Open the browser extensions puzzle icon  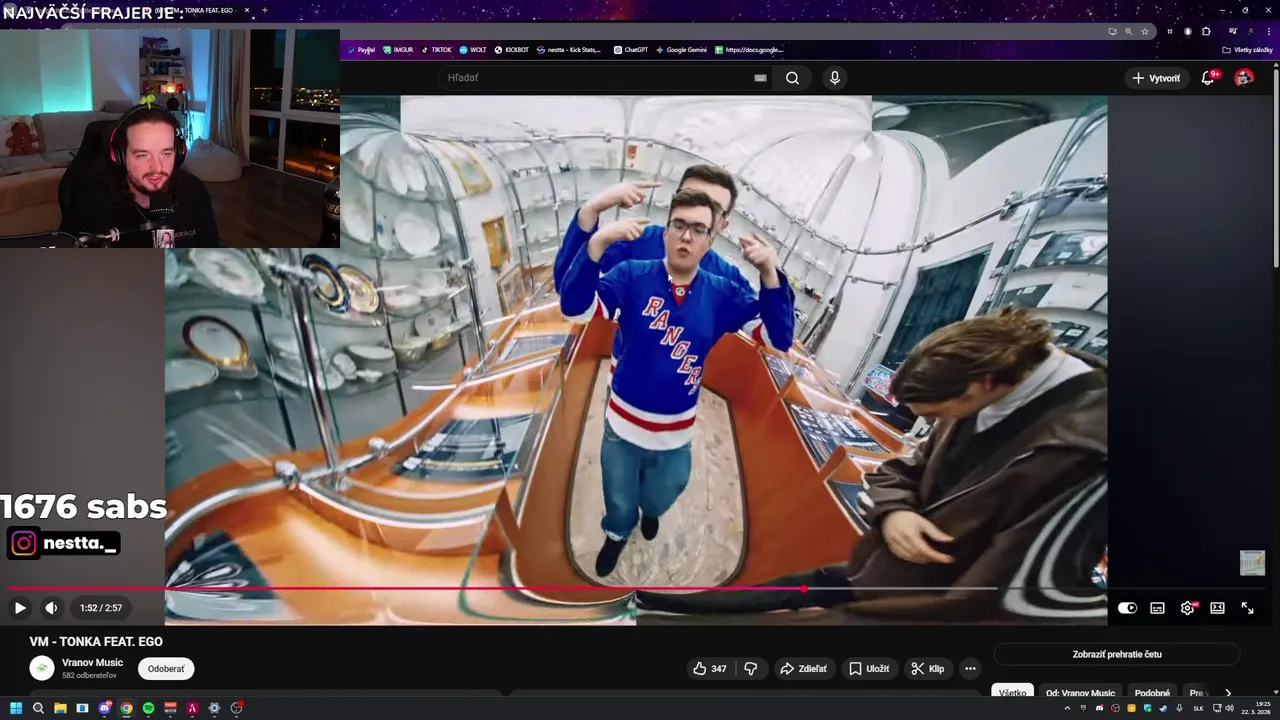pos(1207,31)
